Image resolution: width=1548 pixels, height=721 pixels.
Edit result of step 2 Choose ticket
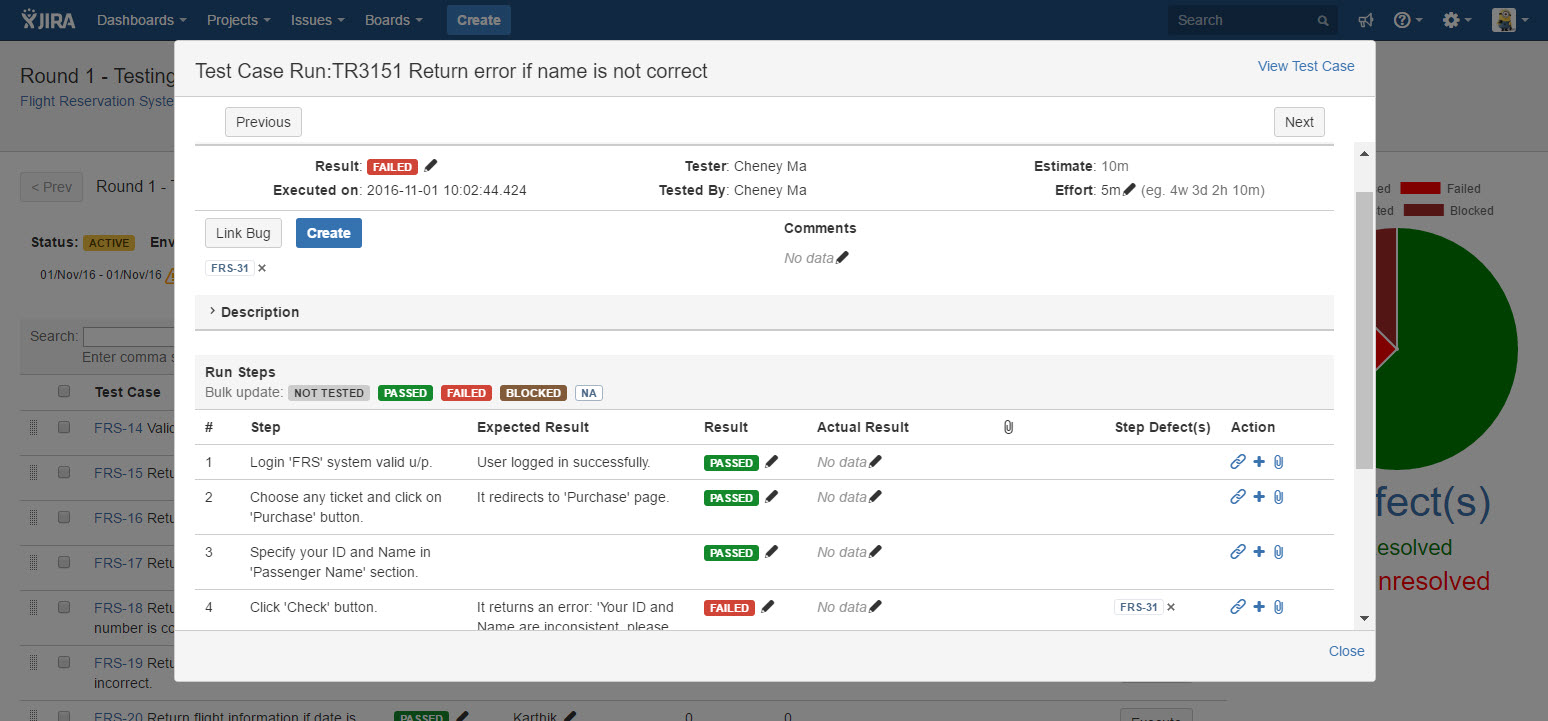771,497
